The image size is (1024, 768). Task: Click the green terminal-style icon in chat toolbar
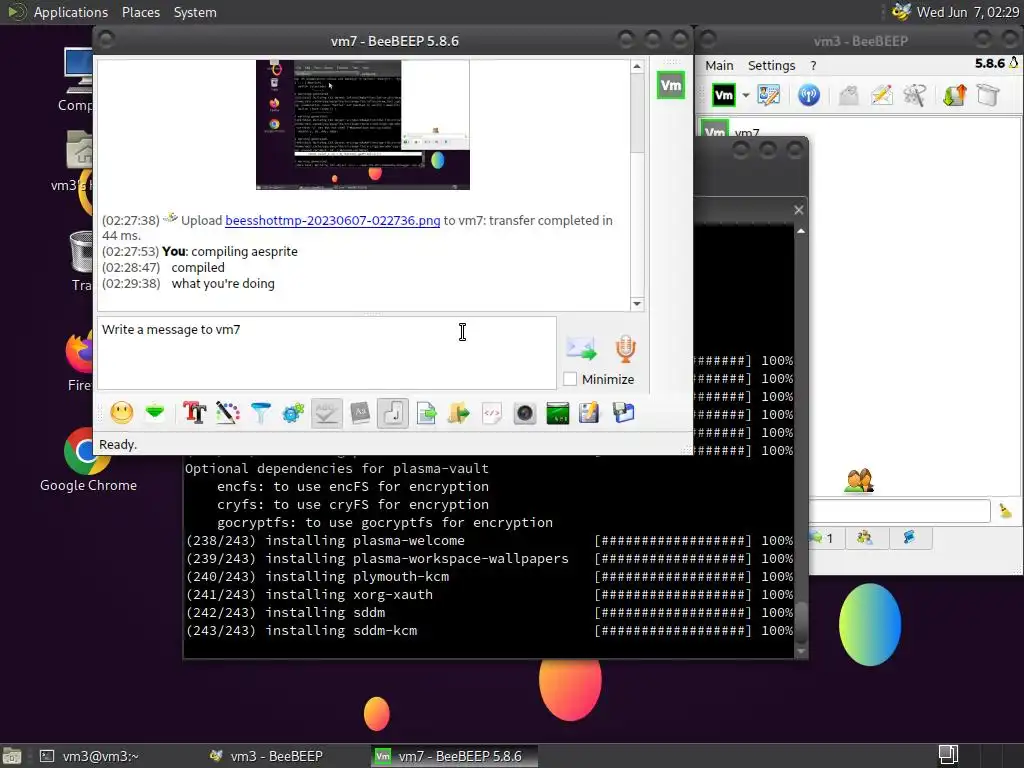557,413
